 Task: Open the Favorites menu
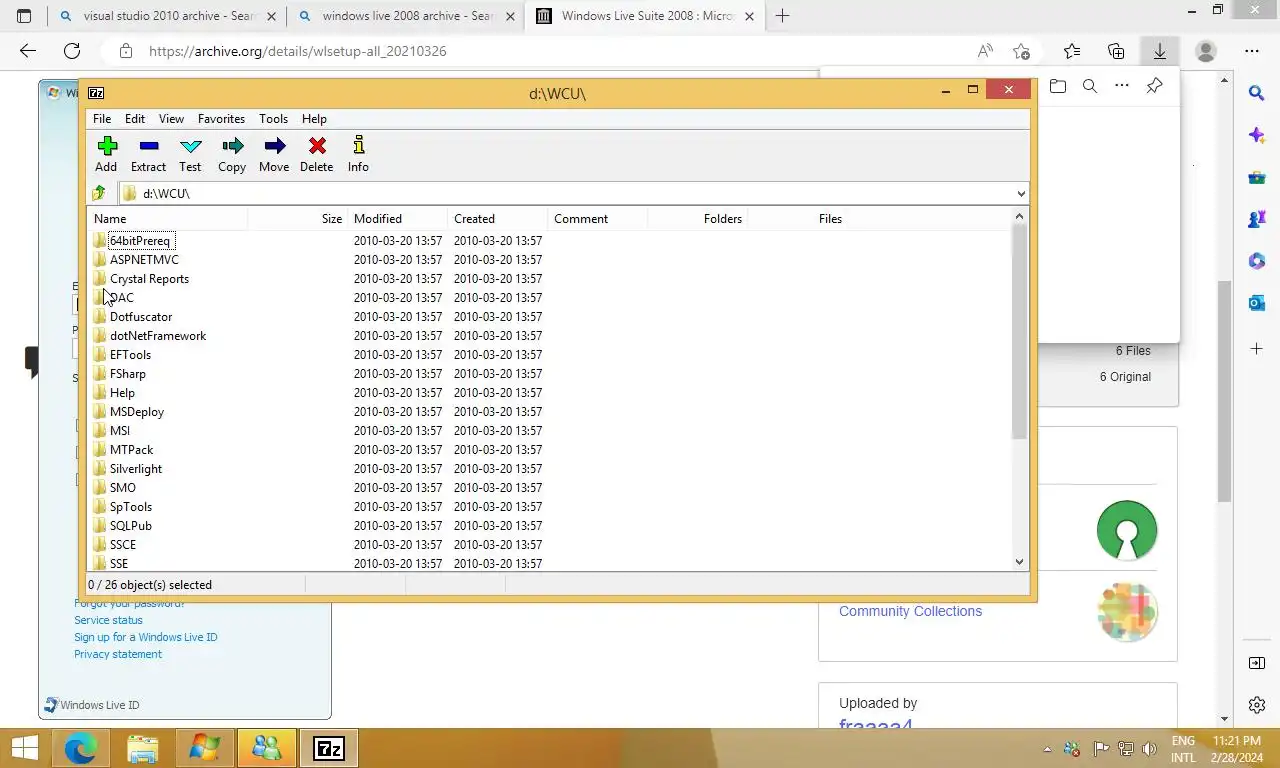coord(221,118)
